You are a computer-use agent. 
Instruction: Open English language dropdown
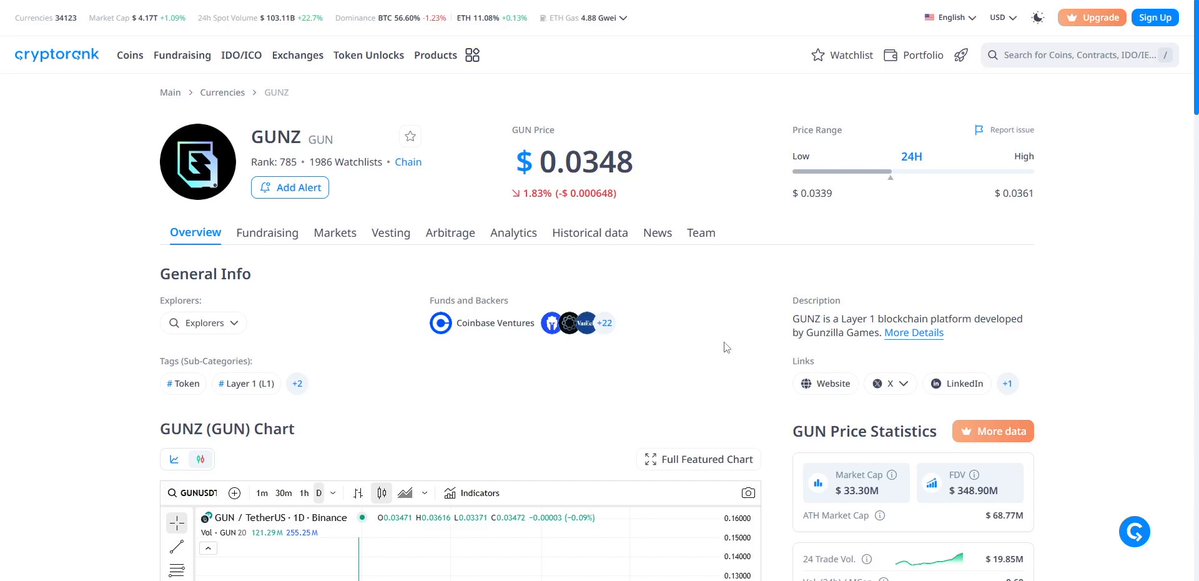coord(950,18)
